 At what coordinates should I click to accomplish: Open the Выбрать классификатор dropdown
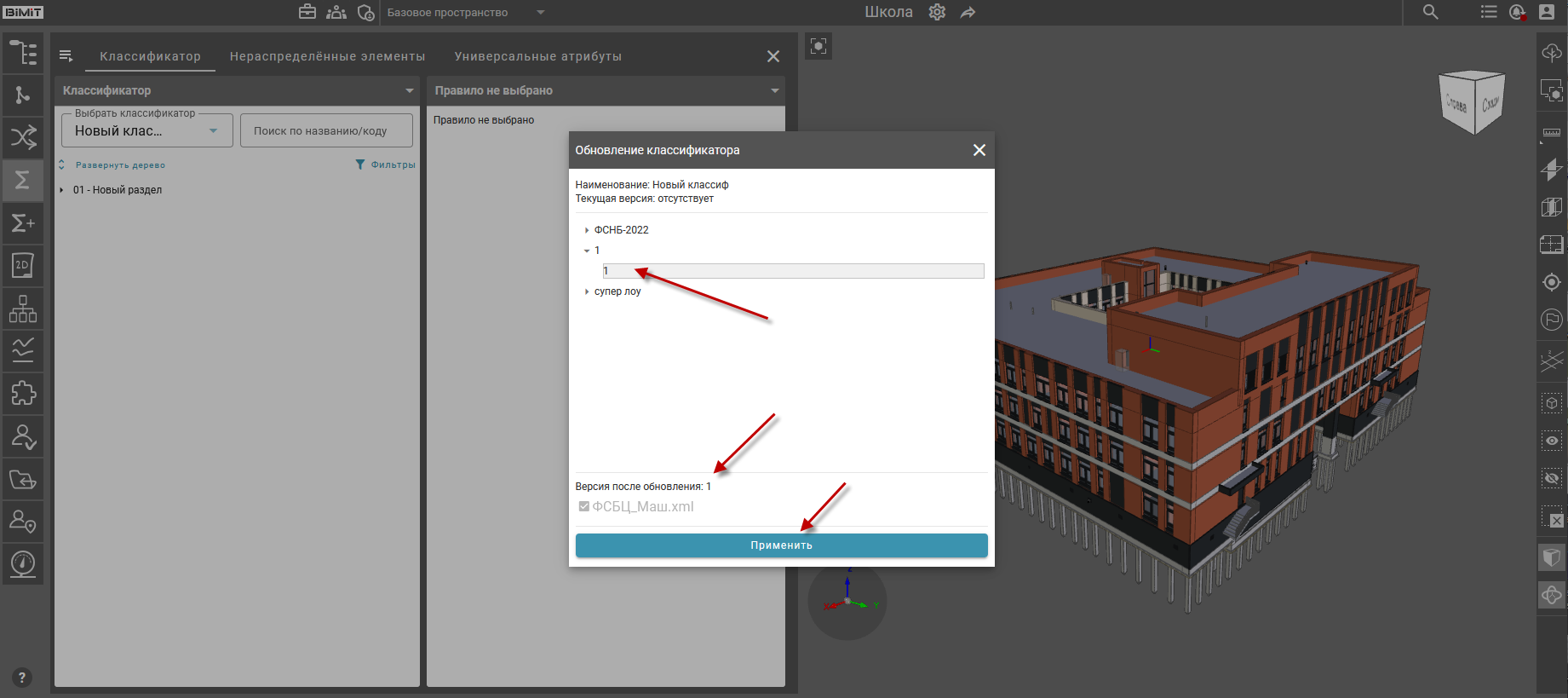(146, 130)
